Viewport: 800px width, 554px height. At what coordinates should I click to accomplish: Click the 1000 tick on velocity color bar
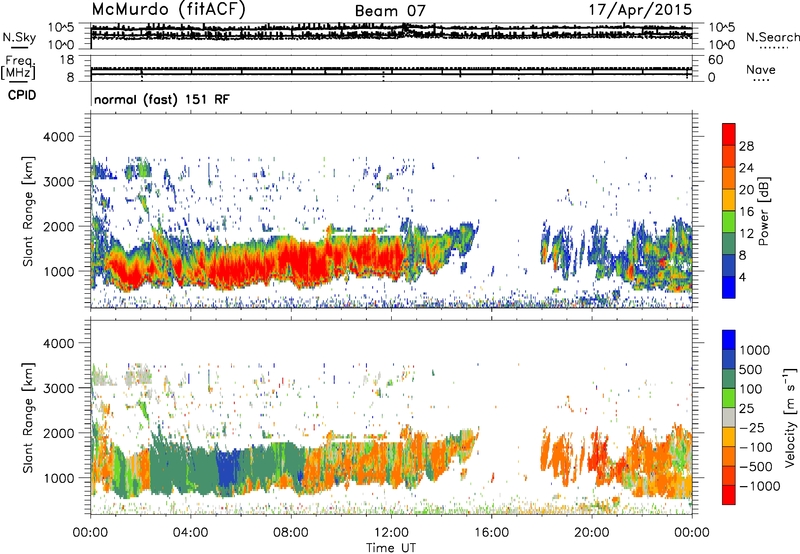pos(755,350)
